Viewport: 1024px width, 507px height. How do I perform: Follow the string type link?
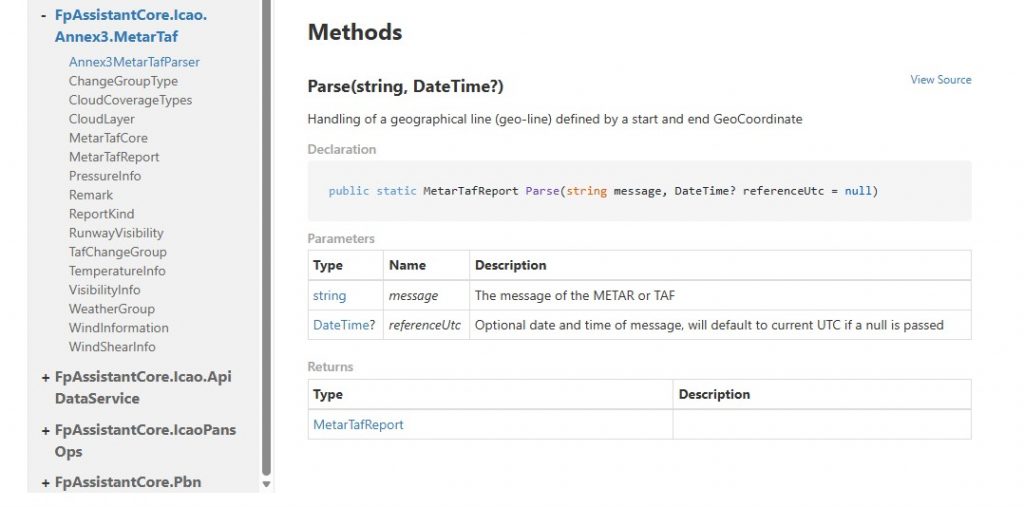(x=329, y=296)
